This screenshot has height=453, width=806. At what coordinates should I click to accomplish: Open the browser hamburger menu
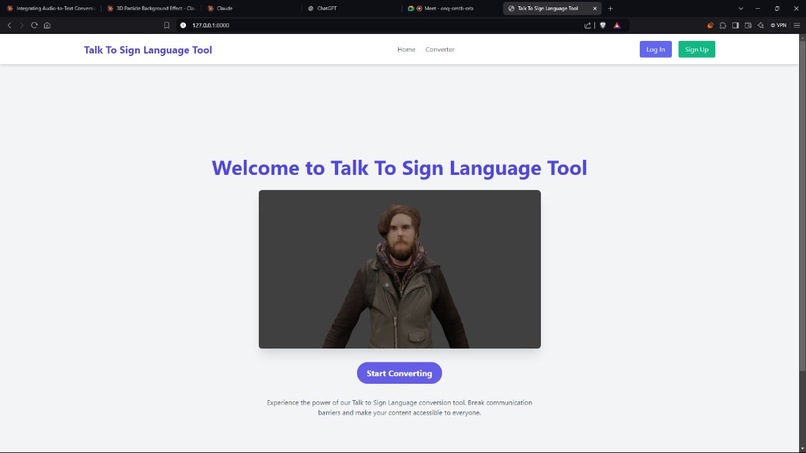[797, 25]
